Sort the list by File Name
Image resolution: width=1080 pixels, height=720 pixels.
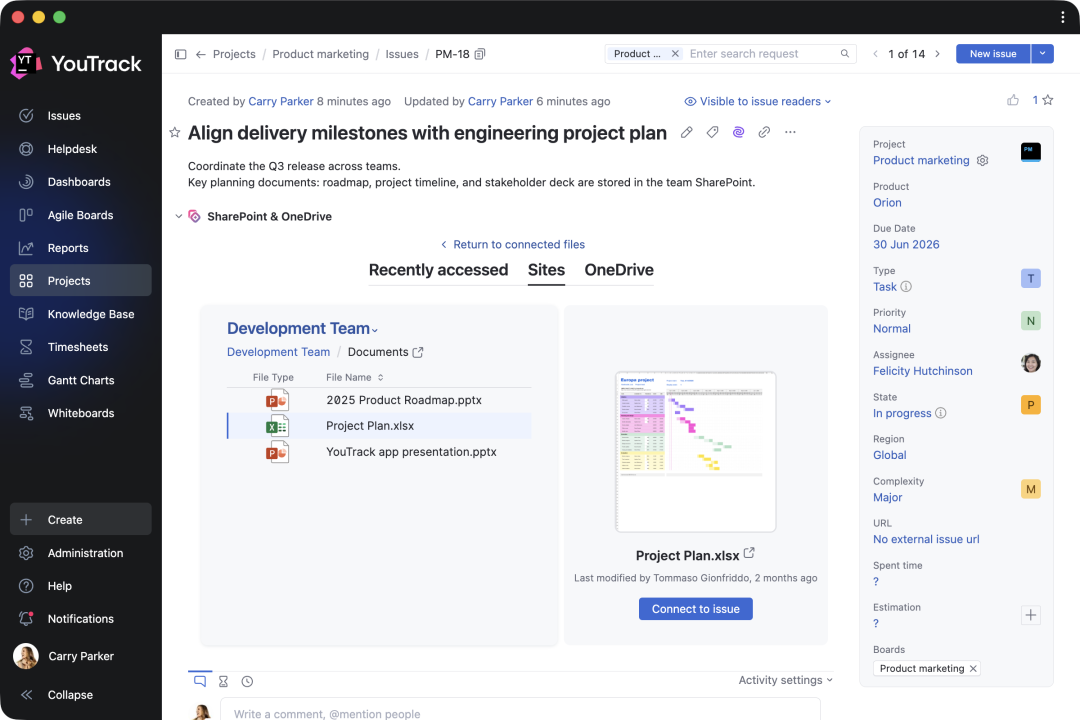click(355, 378)
